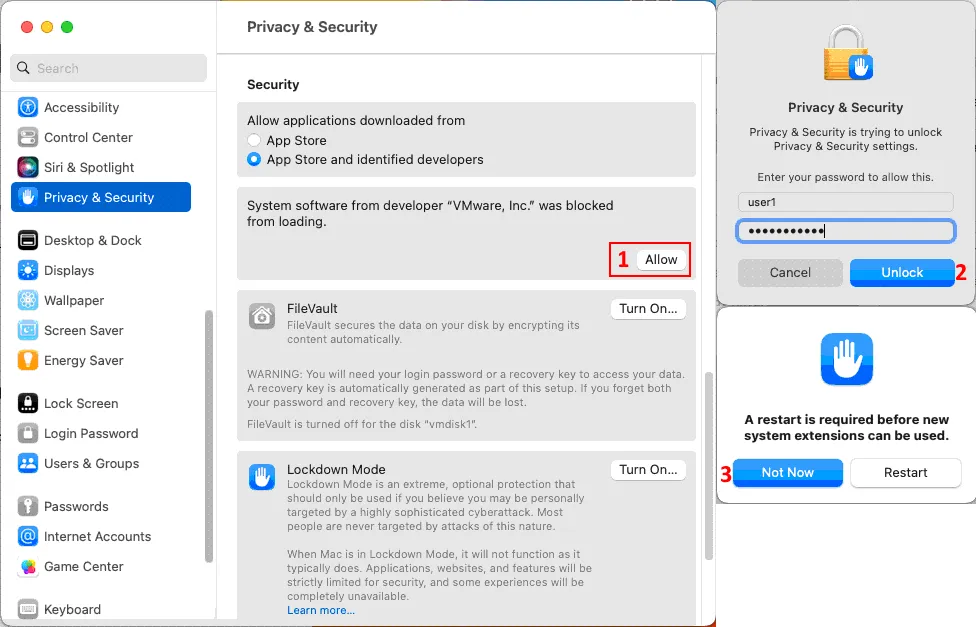The height and width of the screenshot is (627, 976).
Task: Open Control Center via its sidebar icon
Action: [28, 138]
